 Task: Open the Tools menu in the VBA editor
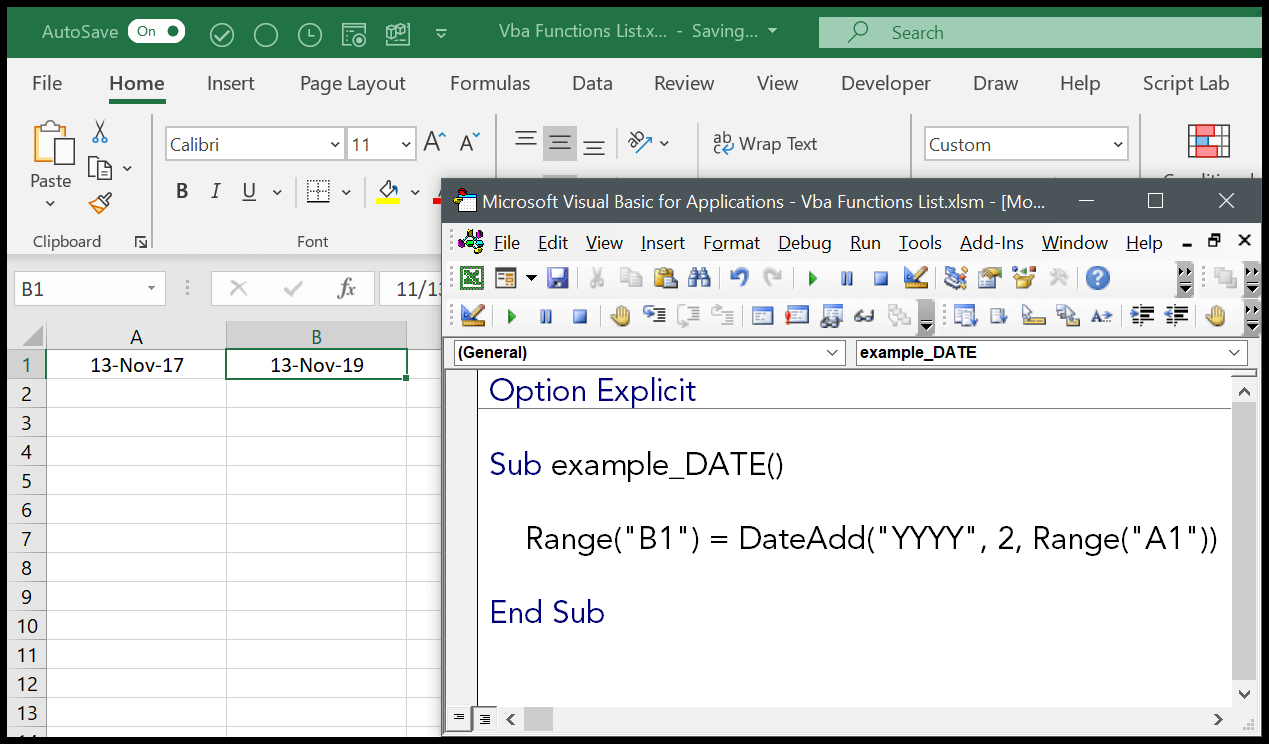click(919, 242)
